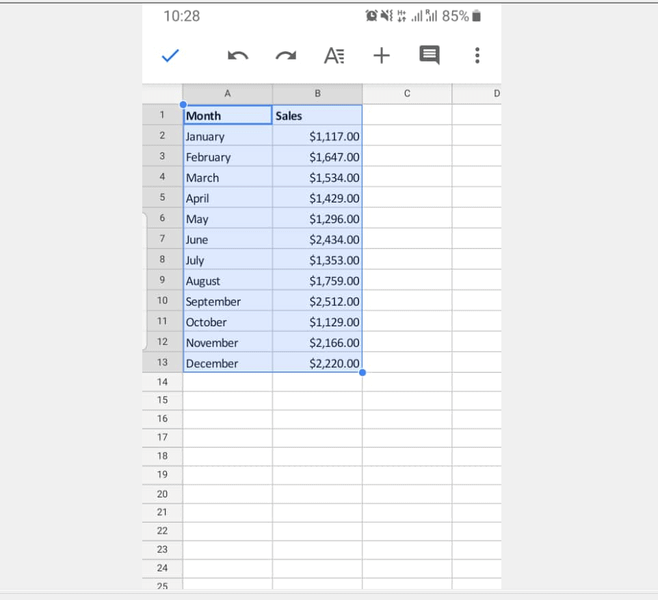The width and height of the screenshot is (658, 600).
Task: Tap the top-left selection handle
Action: coord(183,104)
